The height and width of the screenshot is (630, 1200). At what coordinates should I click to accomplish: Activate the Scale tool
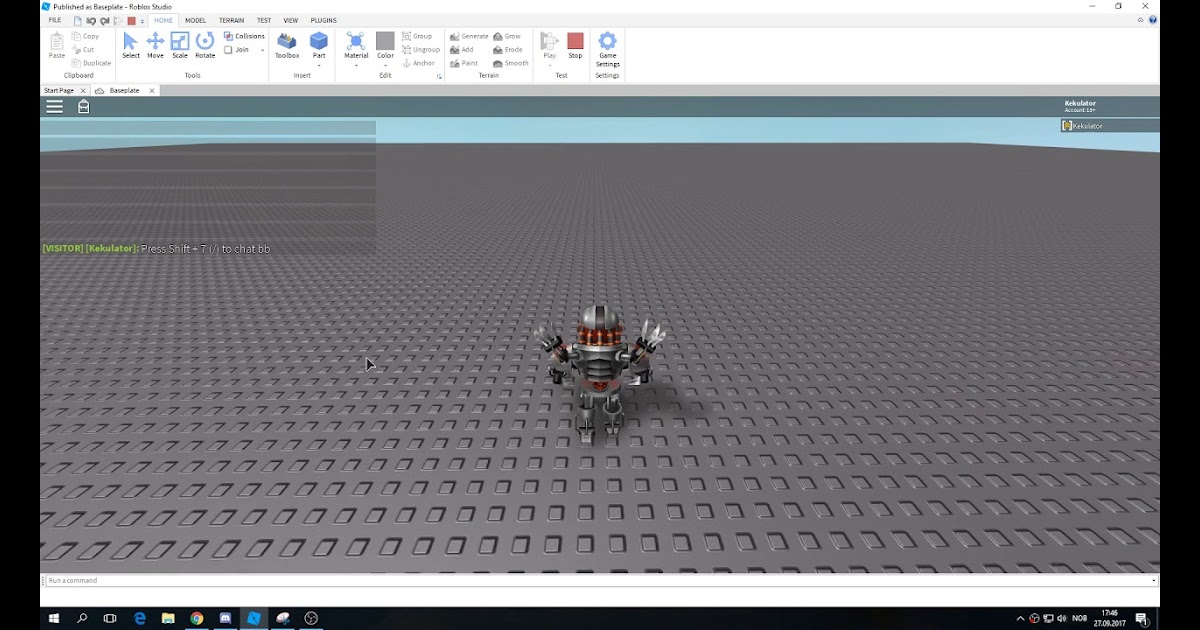pyautogui.click(x=180, y=45)
